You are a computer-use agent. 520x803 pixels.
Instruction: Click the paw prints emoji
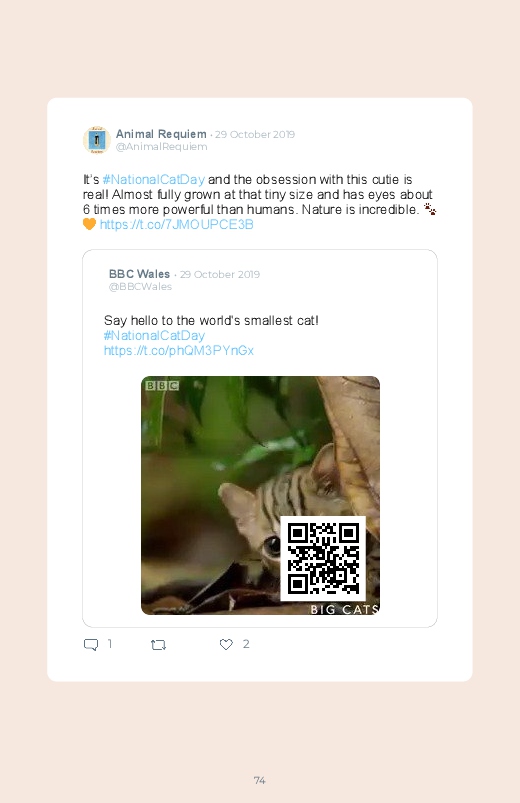coord(430,209)
